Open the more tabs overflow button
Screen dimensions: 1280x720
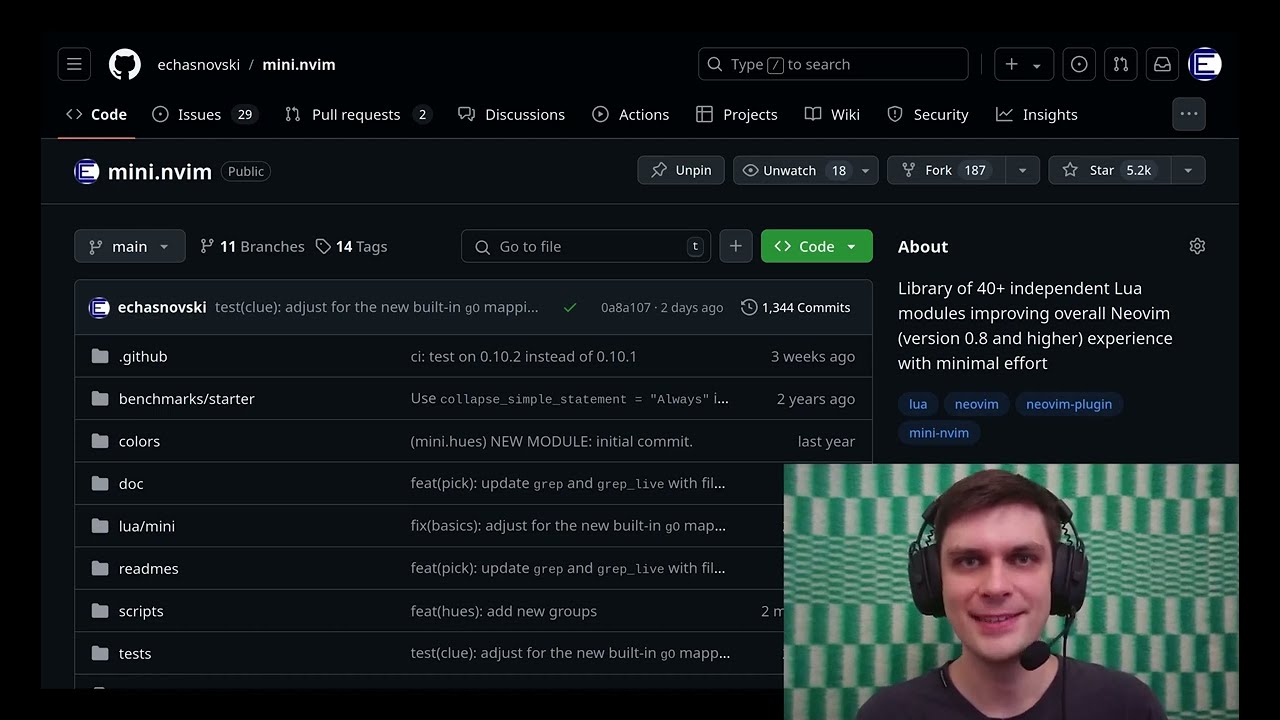1189,114
